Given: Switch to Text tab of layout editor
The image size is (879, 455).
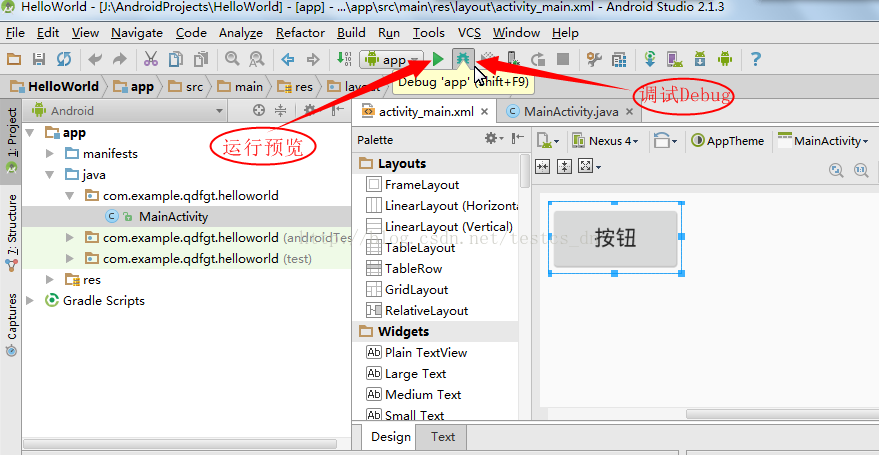Looking at the screenshot, I should pos(443,437).
